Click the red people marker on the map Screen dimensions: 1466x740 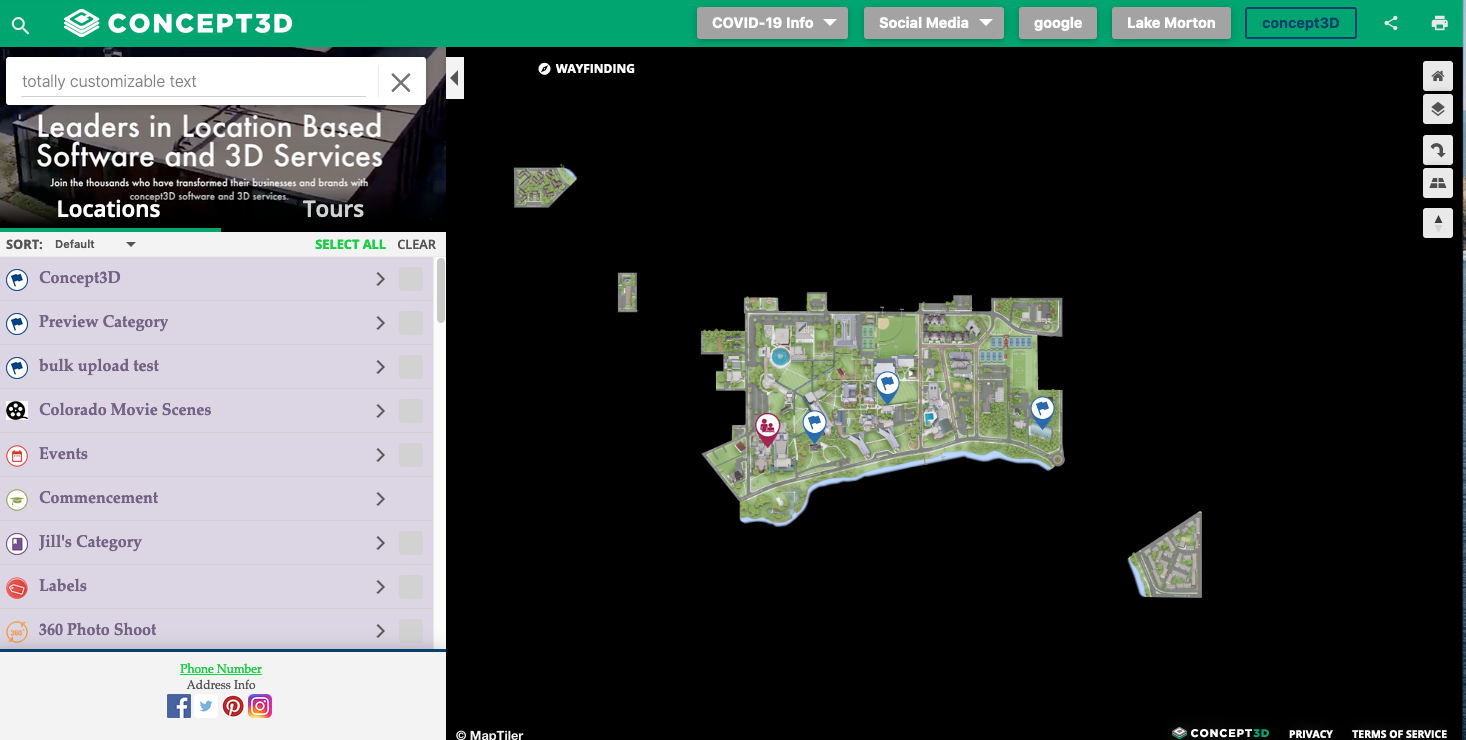[x=767, y=429]
